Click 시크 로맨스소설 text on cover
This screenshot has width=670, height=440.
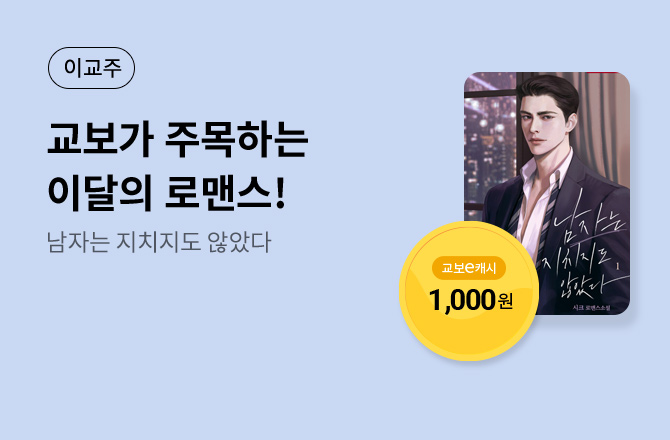591,307
